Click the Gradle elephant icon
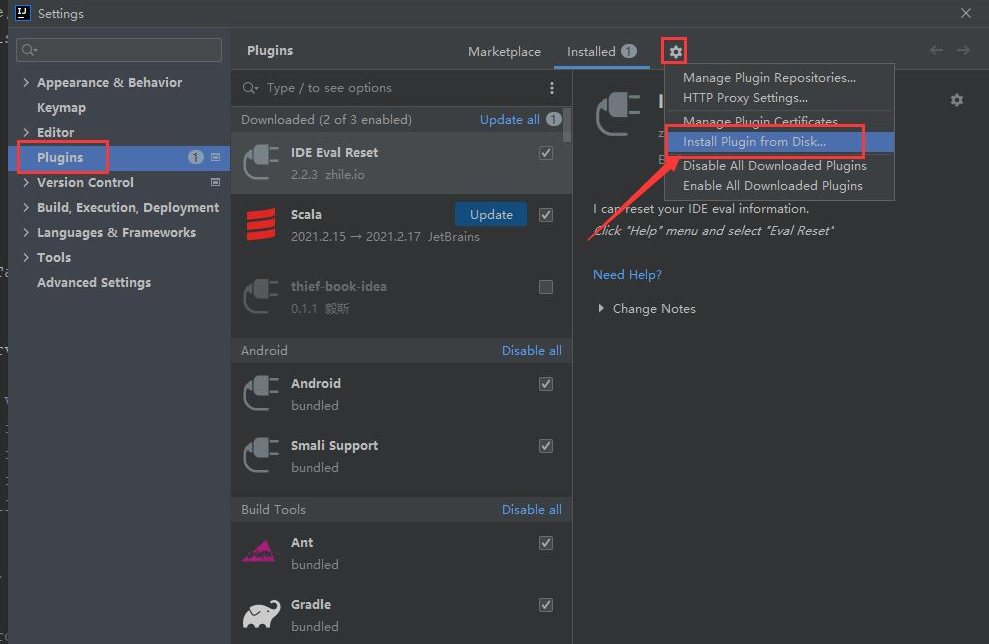Viewport: 989px width, 644px height. coord(261,614)
